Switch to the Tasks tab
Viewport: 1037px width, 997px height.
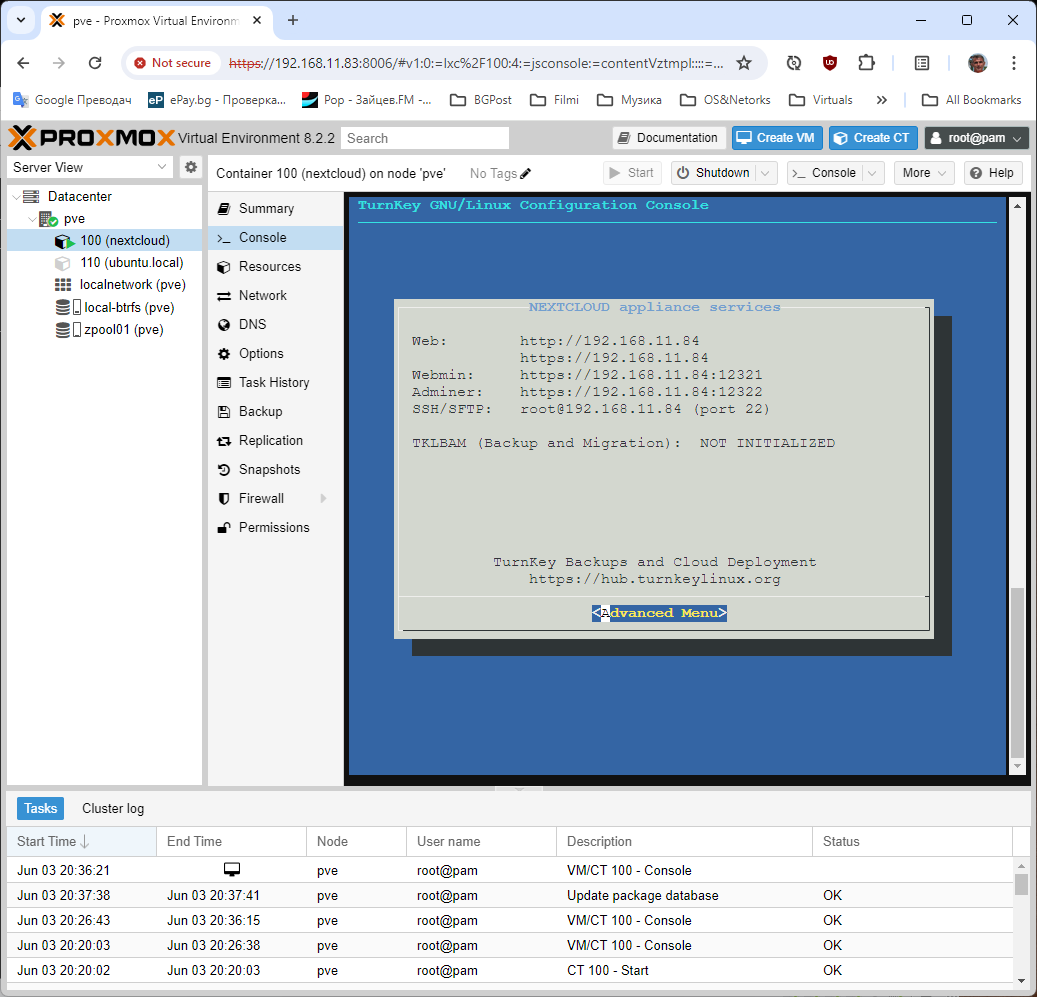40,808
